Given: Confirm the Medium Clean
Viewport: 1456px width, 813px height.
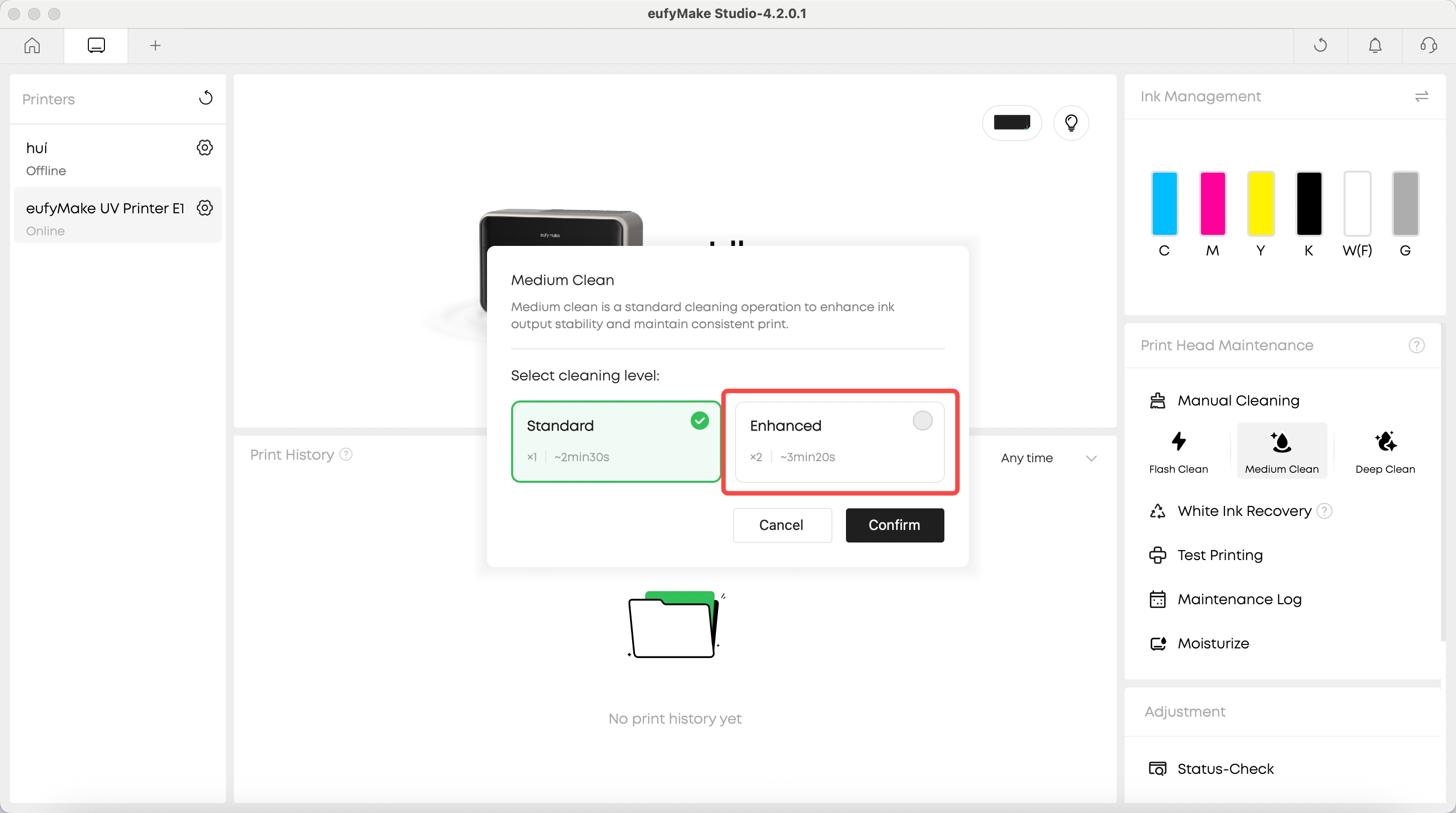Looking at the screenshot, I should [x=895, y=525].
